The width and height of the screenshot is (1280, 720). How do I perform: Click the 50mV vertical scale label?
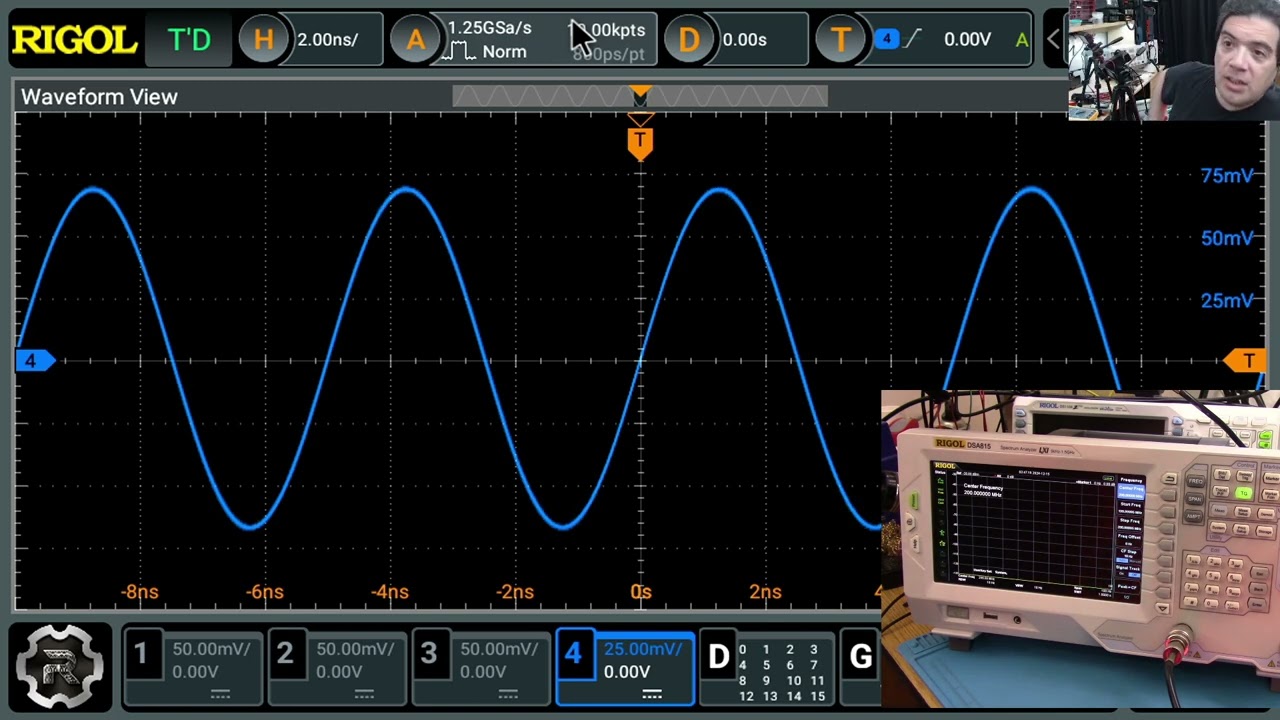click(x=1226, y=238)
